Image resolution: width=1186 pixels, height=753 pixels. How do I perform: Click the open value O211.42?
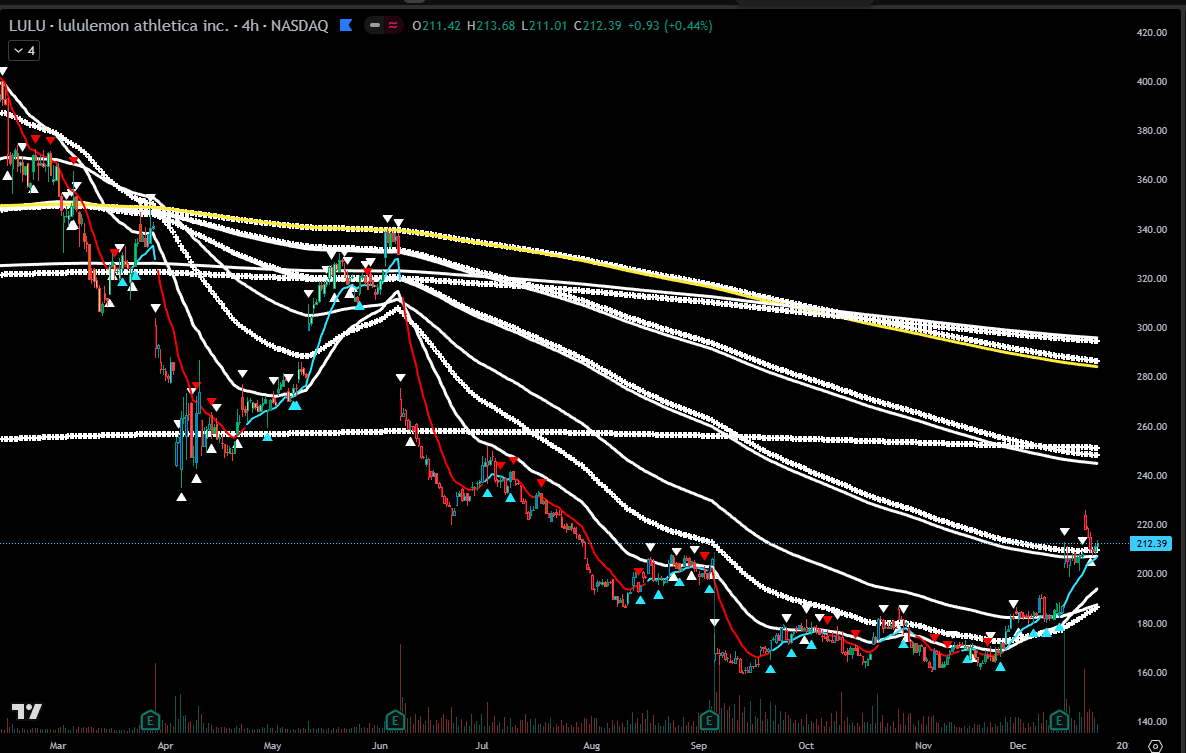click(437, 26)
